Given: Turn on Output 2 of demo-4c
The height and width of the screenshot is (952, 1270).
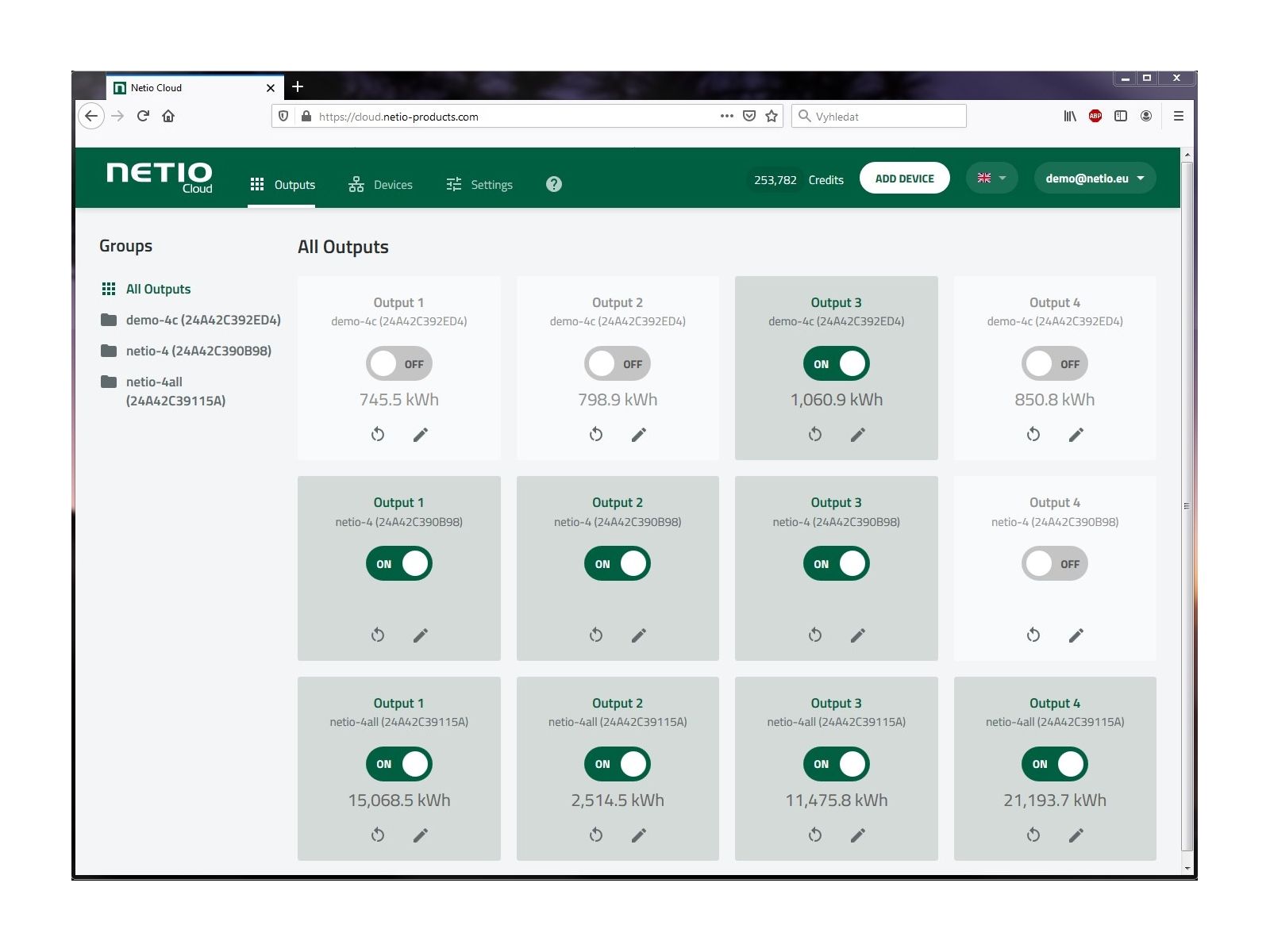Looking at the screenshot, I should click(x=618, y=363).
